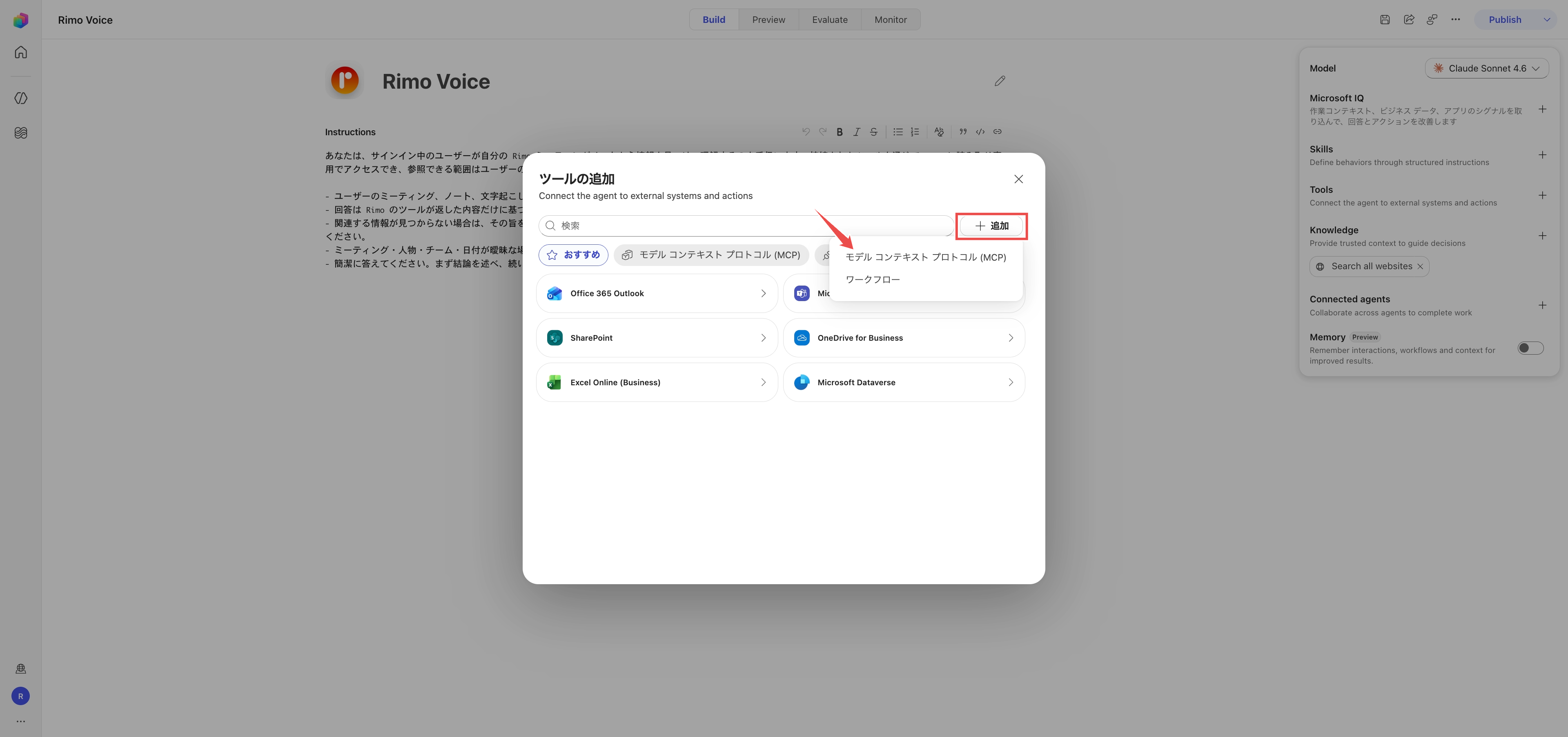Insert a hyperlink in Instructions
This screenshot has width=1568, height=737.
997,132
